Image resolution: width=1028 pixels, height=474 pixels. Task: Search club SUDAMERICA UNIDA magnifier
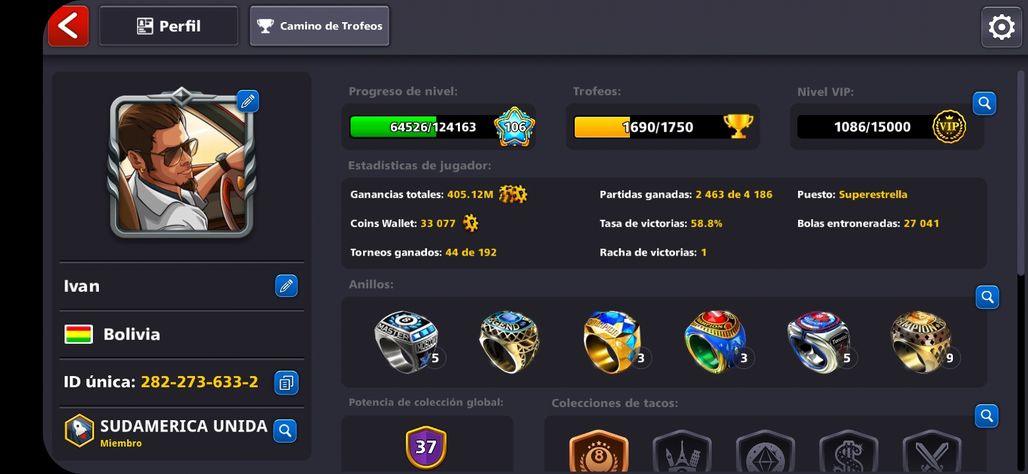point(285,431)
